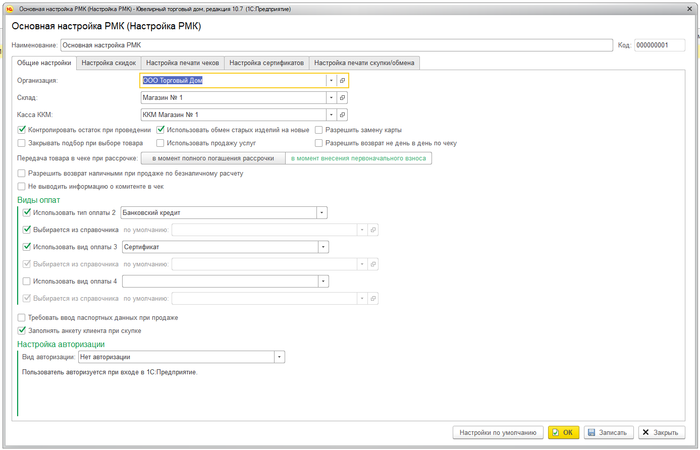This screenshot has height=450, width=700.
Task: Click the open icon in first 'по умолчанию' row
Action: (374, 229)
